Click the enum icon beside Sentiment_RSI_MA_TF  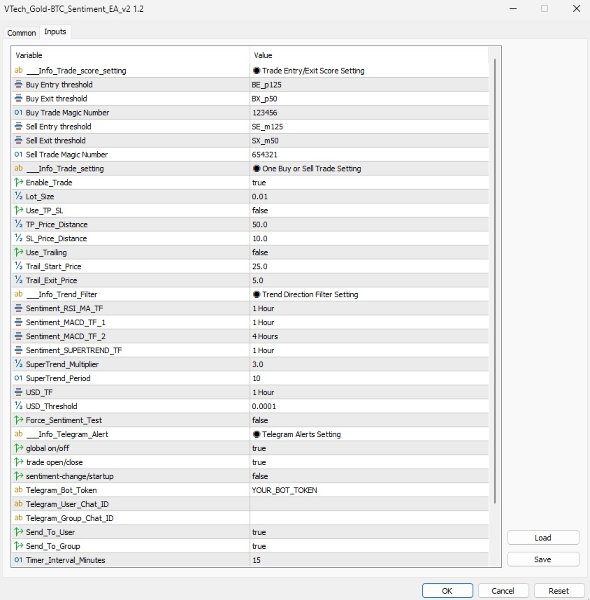tap(18, 308)
